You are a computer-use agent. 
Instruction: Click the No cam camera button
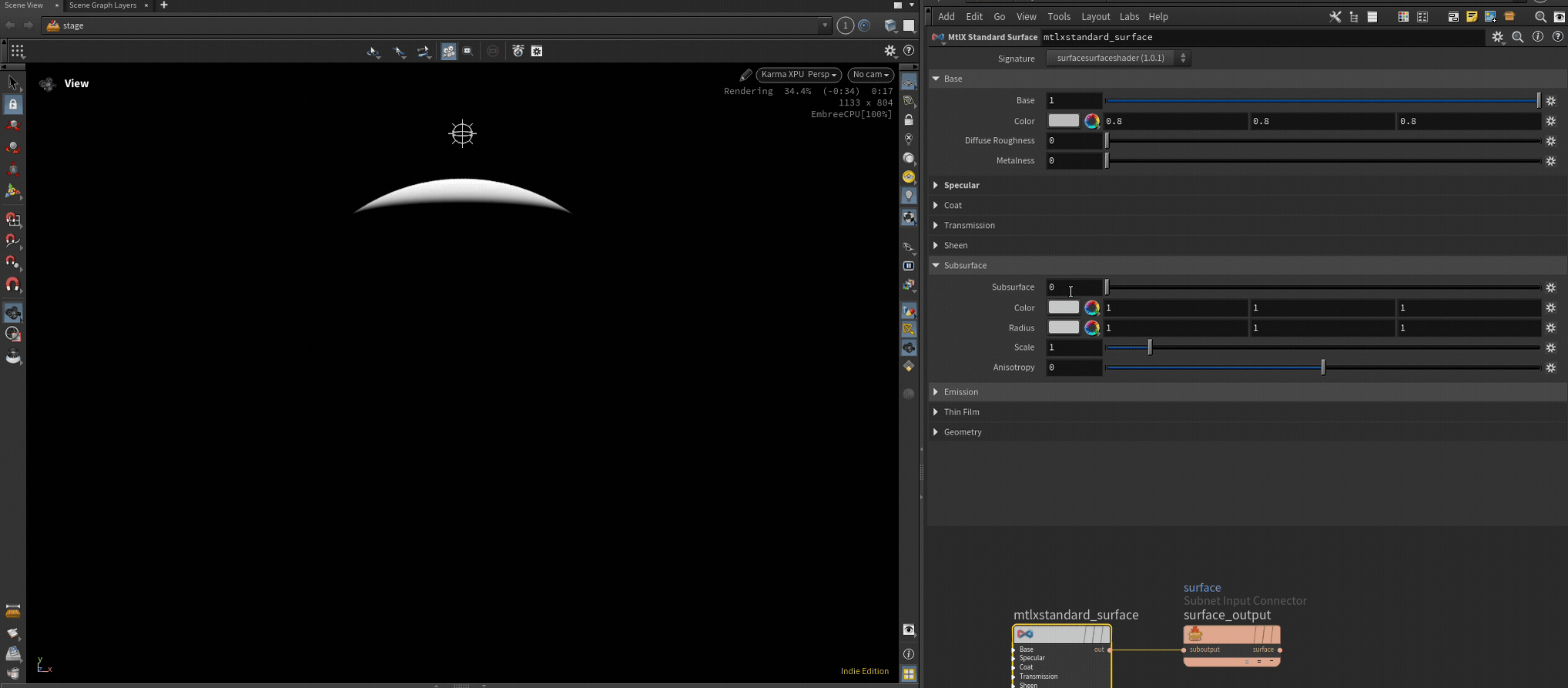coord(870,75)
